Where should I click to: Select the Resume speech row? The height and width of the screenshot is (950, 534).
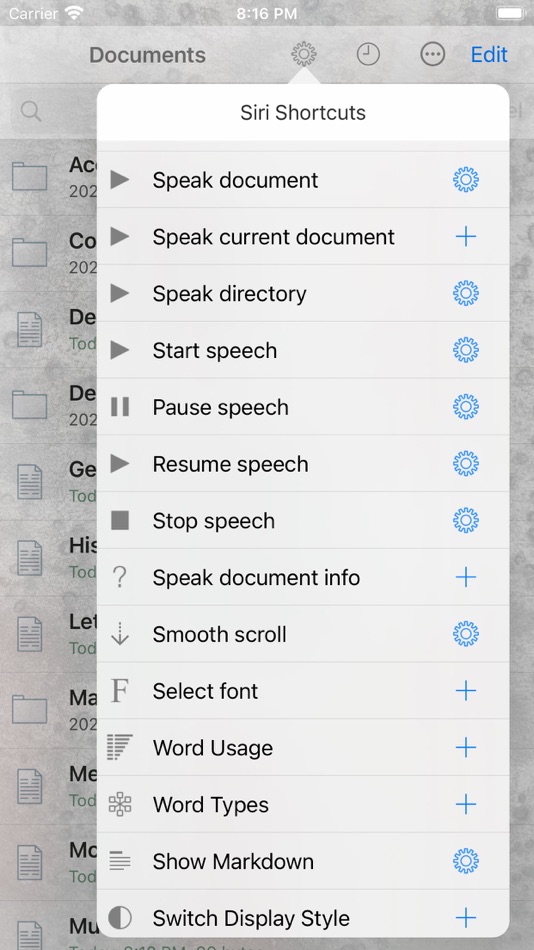coord(303,464)
